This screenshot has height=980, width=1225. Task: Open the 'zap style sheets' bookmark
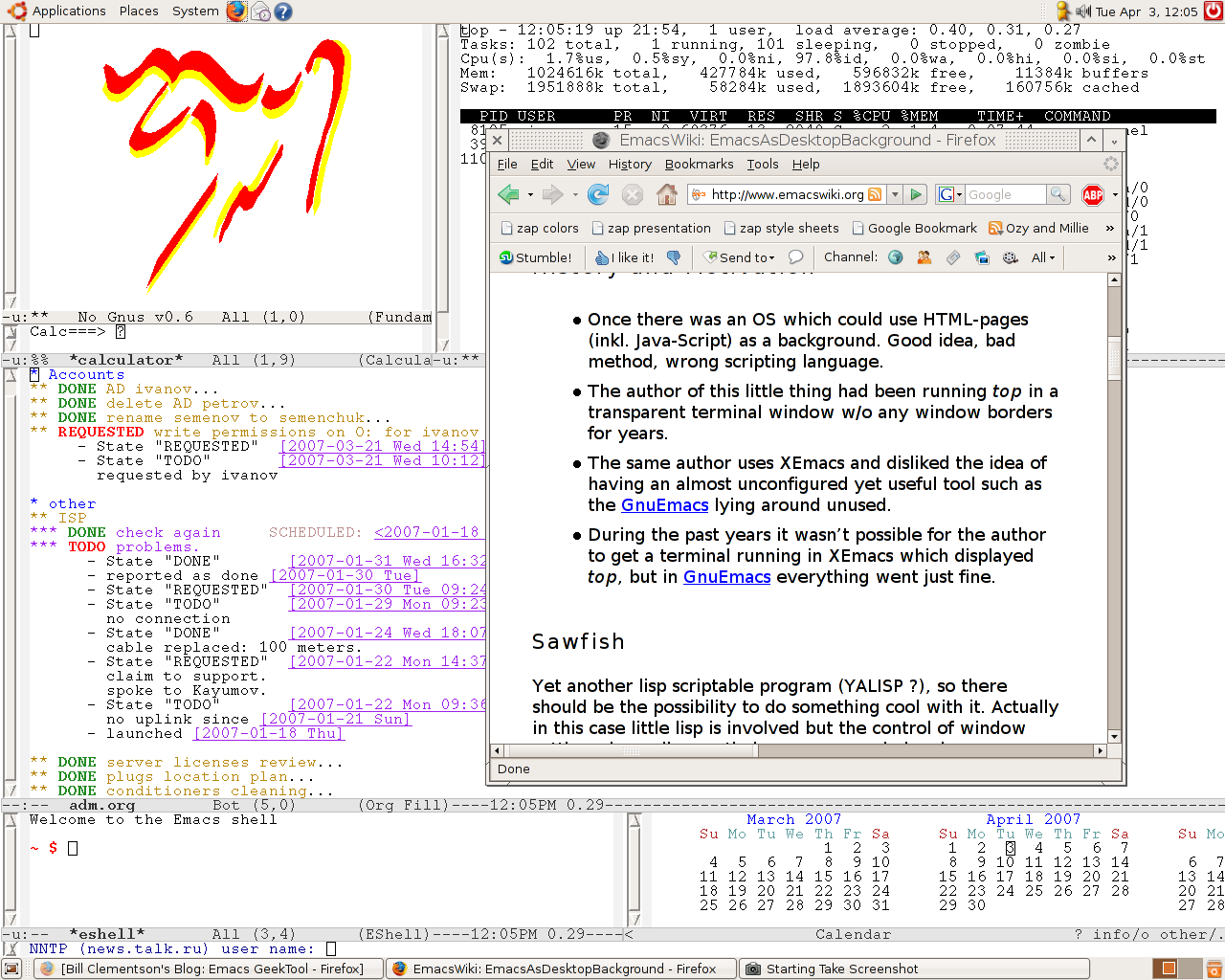(781, 228)
